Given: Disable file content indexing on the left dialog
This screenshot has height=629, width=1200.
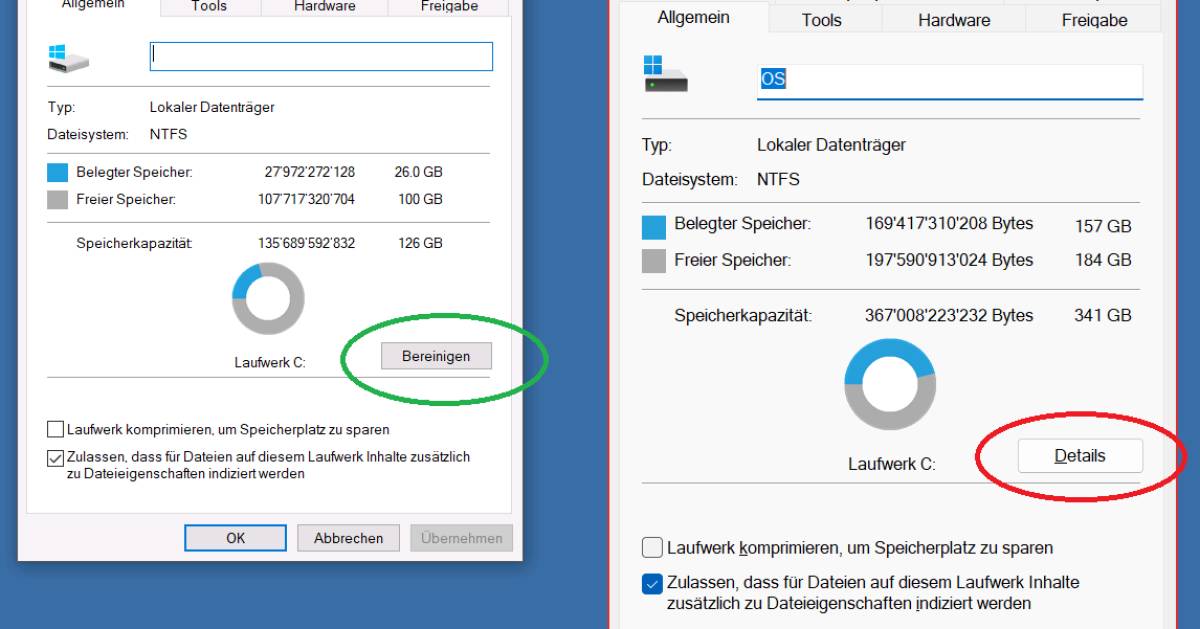Looking at the screenshot, I should pos(55,457).
